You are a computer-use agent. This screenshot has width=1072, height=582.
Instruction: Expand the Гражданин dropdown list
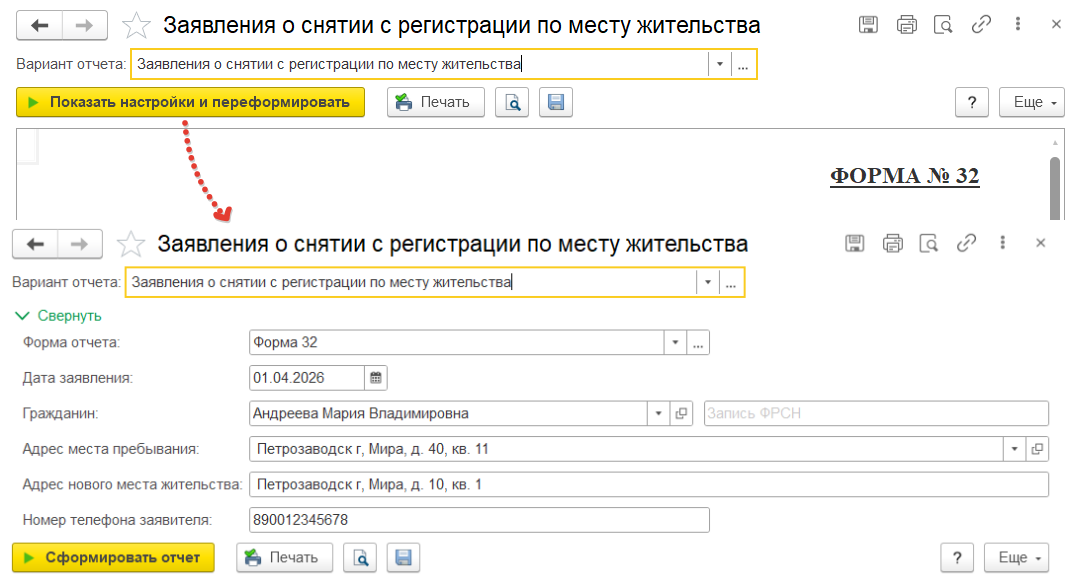tap(659, 414)
